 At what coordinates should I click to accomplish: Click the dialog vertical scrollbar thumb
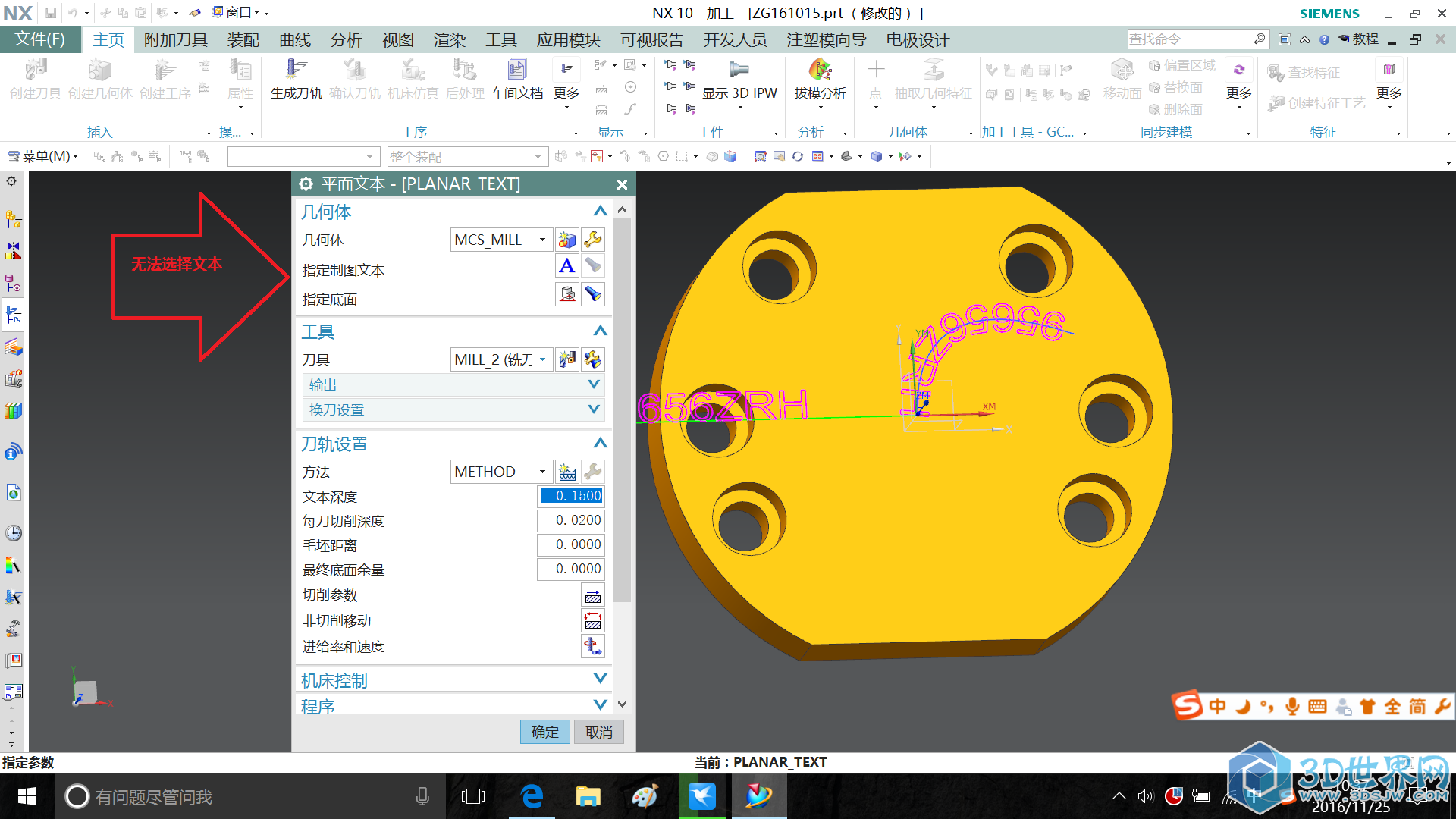tap(622, 409)
